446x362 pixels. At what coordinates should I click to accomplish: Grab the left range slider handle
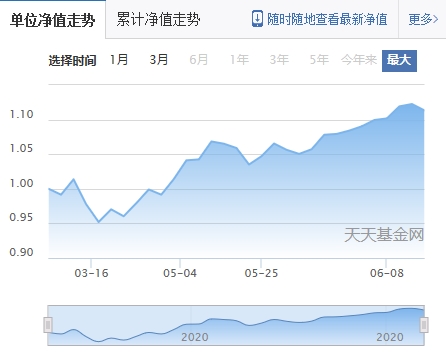pos(48,325)
